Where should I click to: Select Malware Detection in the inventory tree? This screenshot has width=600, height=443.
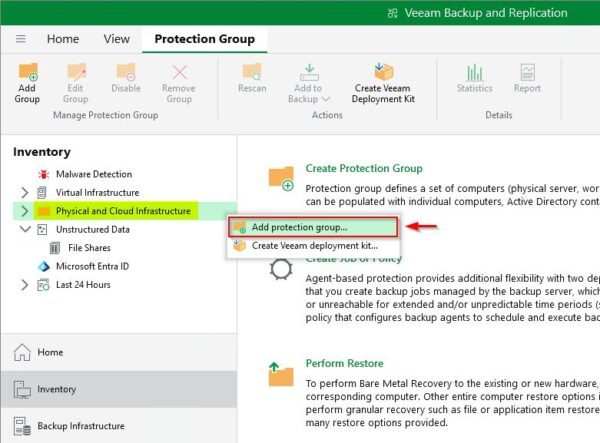click(94, 174)
